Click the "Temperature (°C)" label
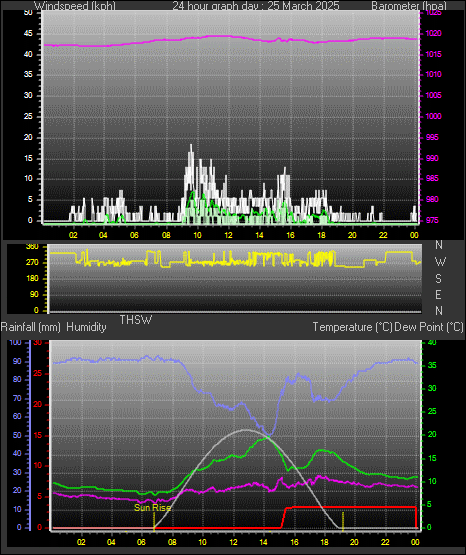Viewport: 466px width, 555px height. [x=353, y=327]
